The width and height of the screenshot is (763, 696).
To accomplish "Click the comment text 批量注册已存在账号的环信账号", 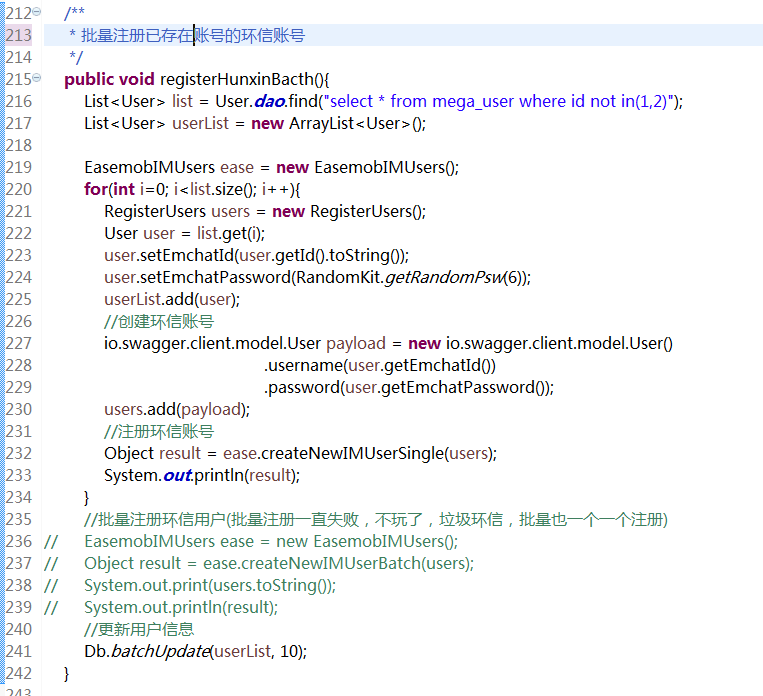I will point(193,36).
